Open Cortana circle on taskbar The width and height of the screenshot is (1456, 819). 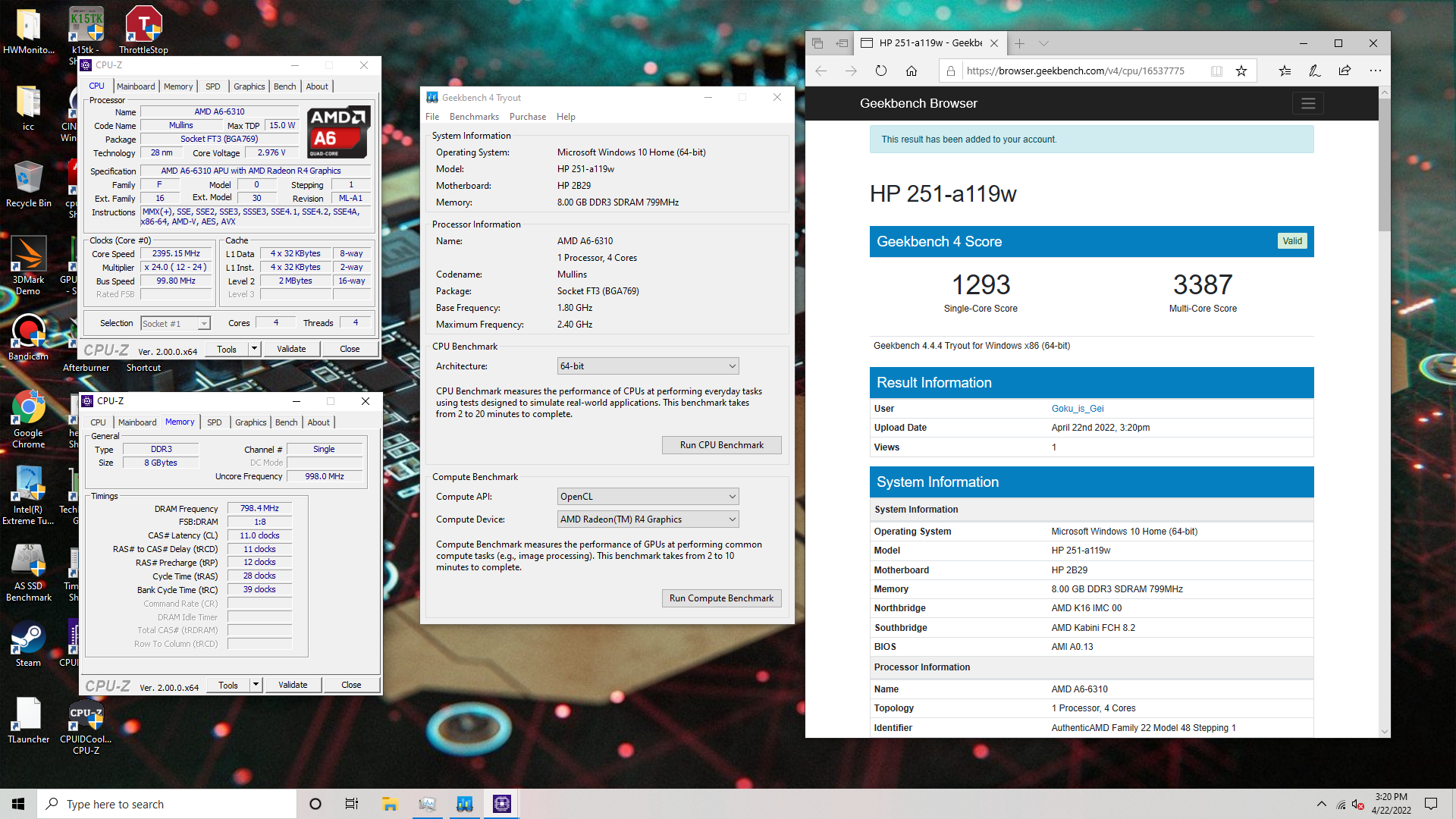[315, 804]
